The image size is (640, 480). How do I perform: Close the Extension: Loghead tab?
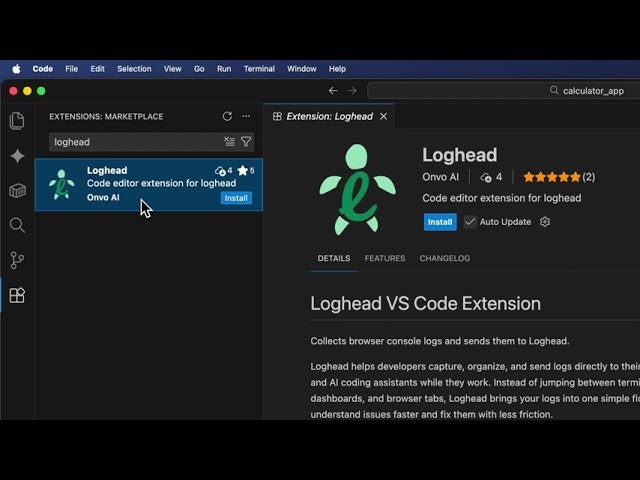pyautogui.click(x=383, y=116)
